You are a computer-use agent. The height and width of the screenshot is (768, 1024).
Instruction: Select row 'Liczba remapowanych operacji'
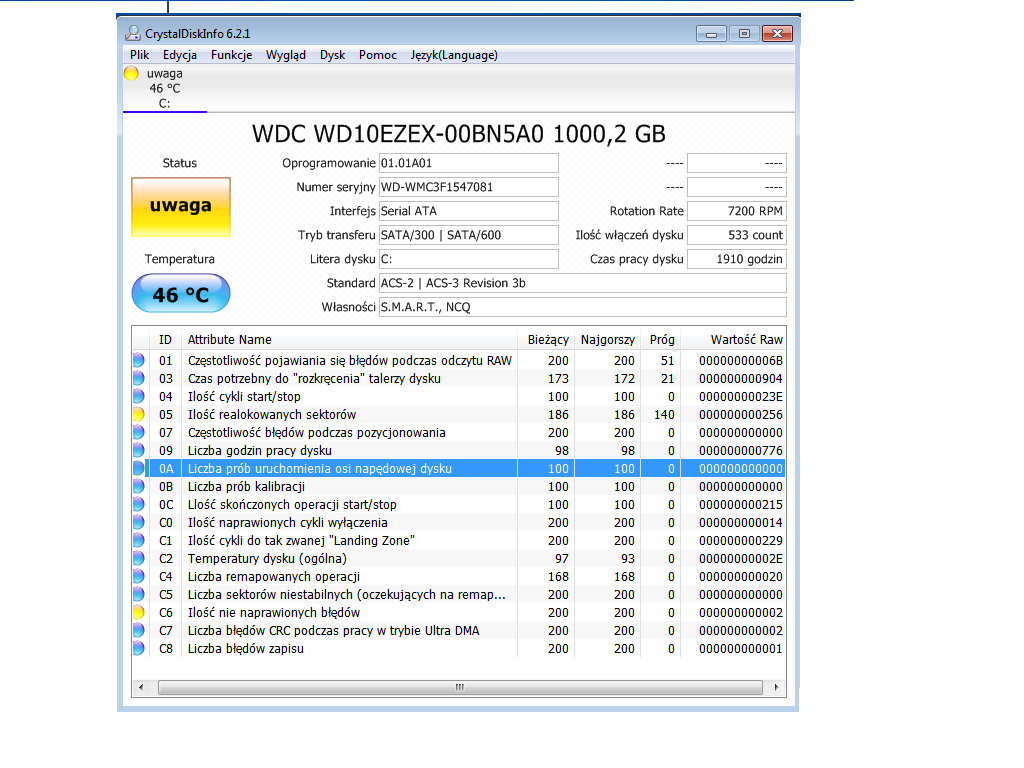point(458,577)
